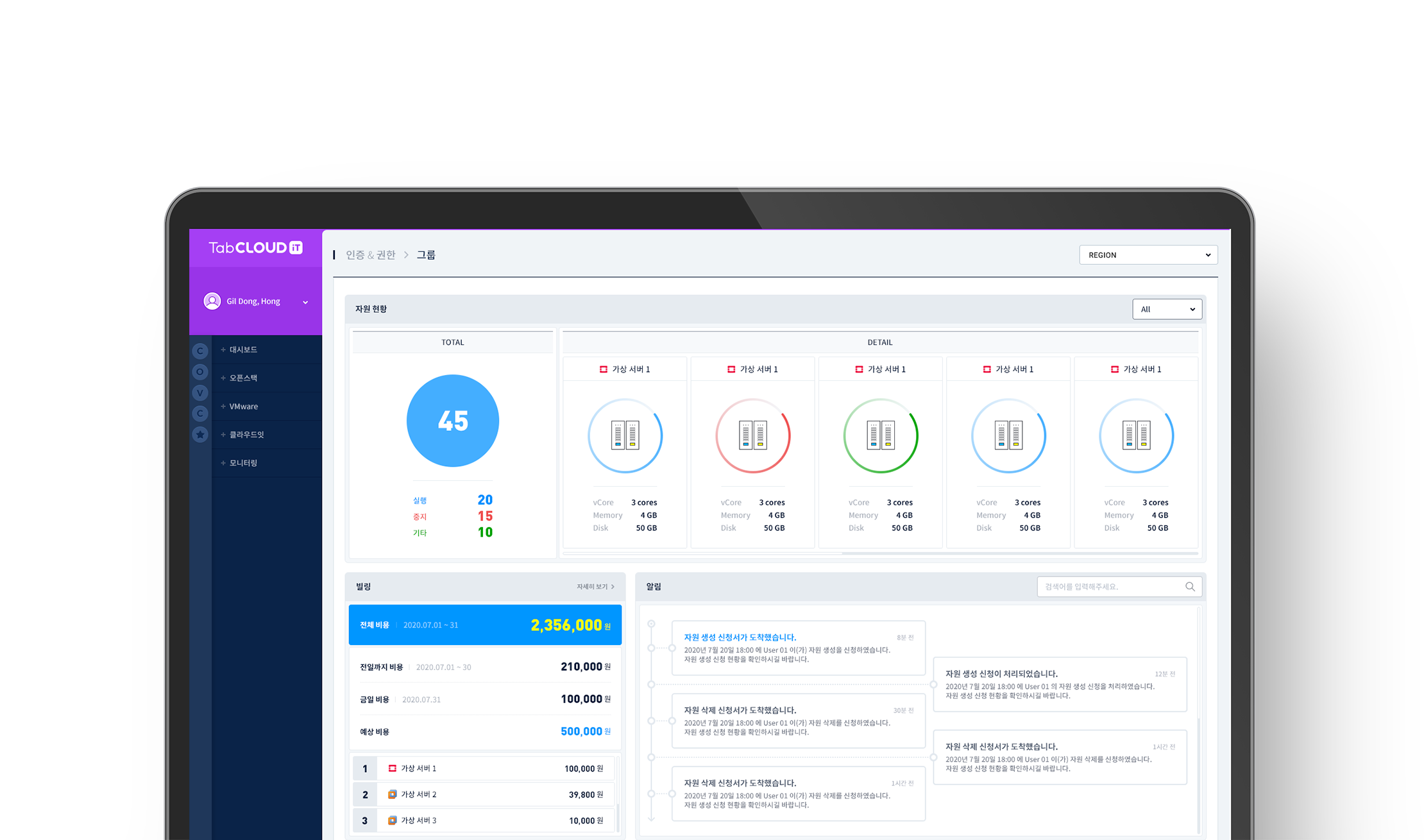The height and width of the screenshot is (840, 1424).
Task: Expand the 대시보드 menu item
Action: [x=242, y=349]
